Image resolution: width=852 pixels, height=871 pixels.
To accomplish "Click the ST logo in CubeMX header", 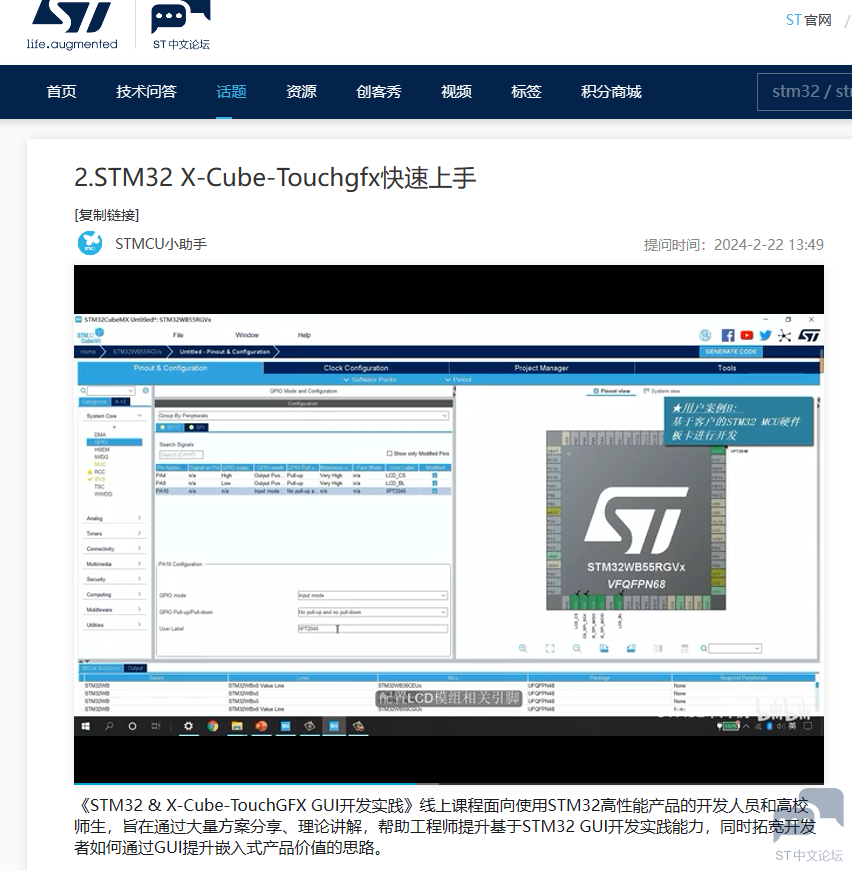I will 809,336.
